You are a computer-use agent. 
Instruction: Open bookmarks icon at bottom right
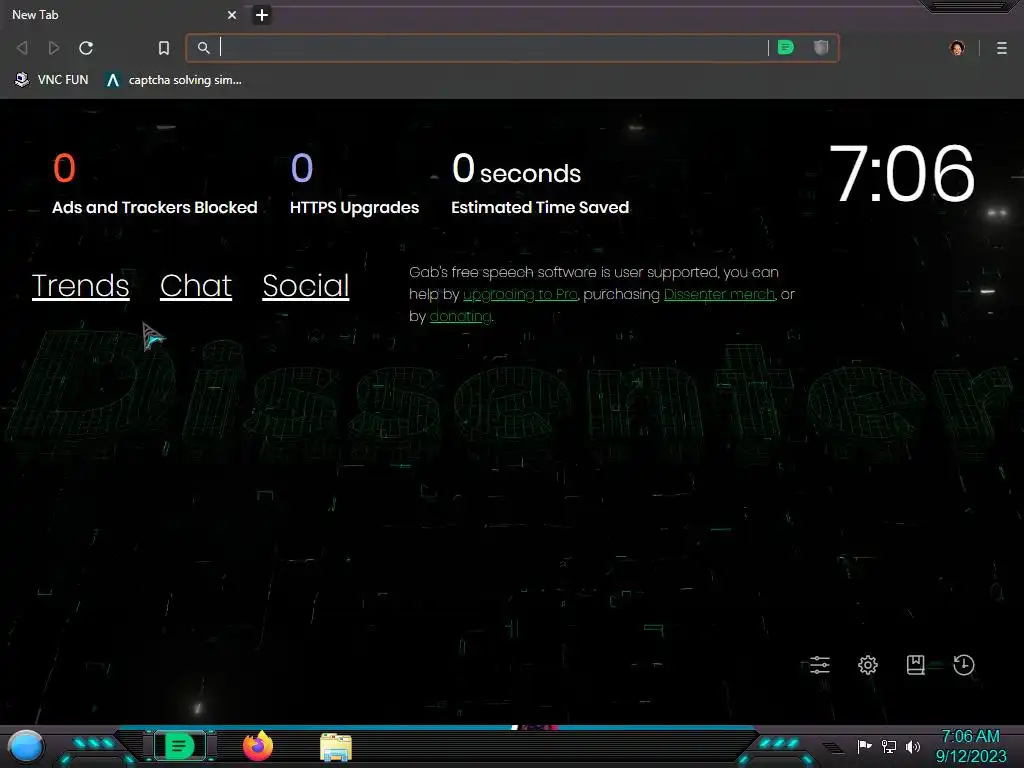916,665
